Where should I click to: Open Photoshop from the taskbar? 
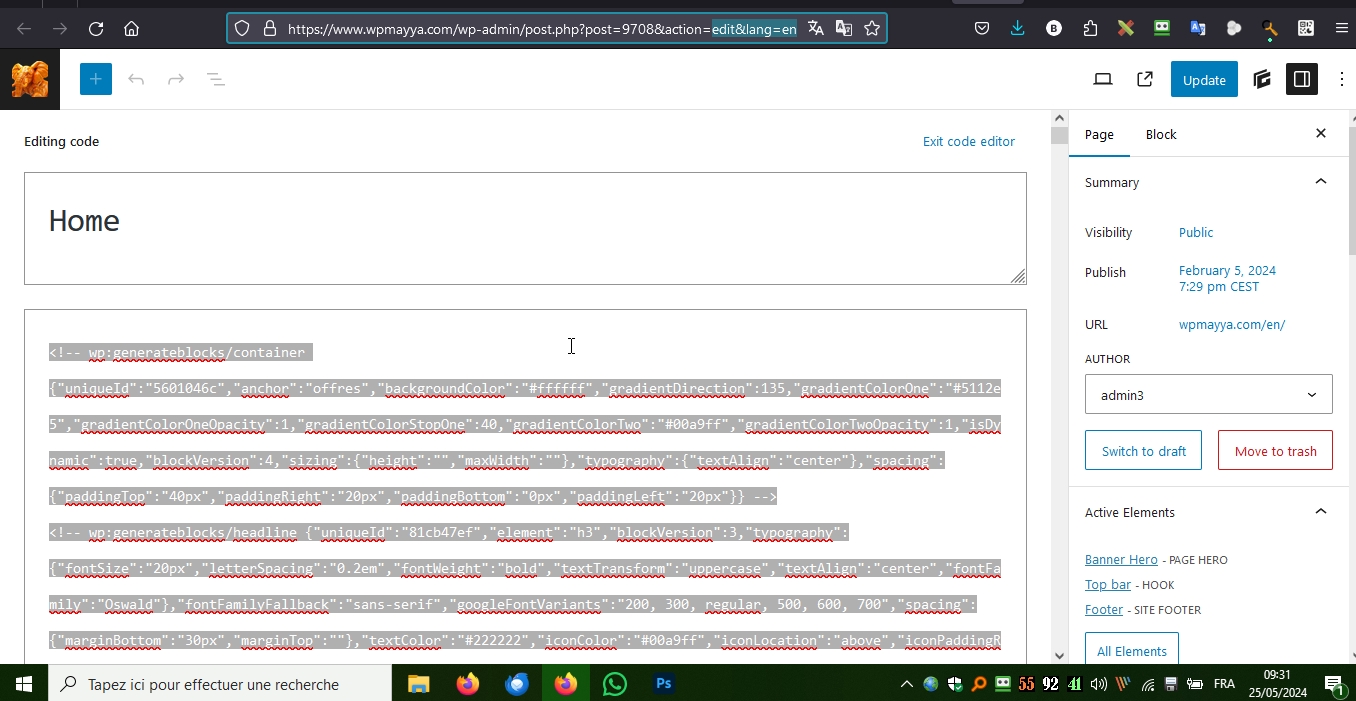pyautogui.click(x=664, y=684)
